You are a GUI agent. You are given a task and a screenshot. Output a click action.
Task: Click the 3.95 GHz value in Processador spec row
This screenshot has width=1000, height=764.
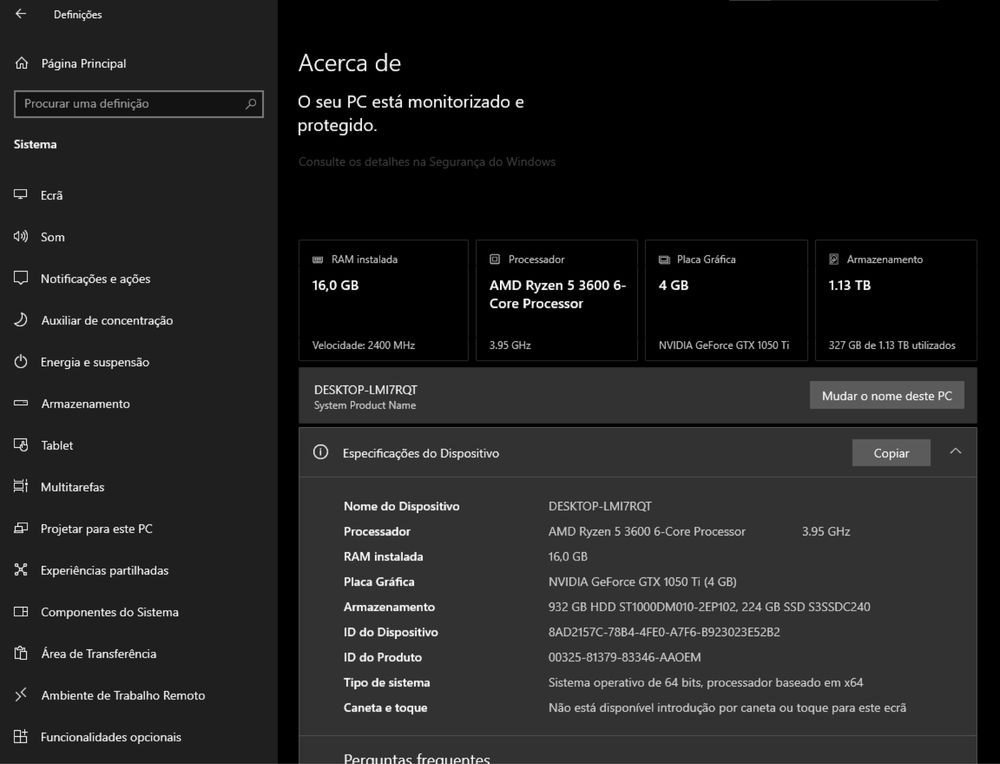(826, 531)
